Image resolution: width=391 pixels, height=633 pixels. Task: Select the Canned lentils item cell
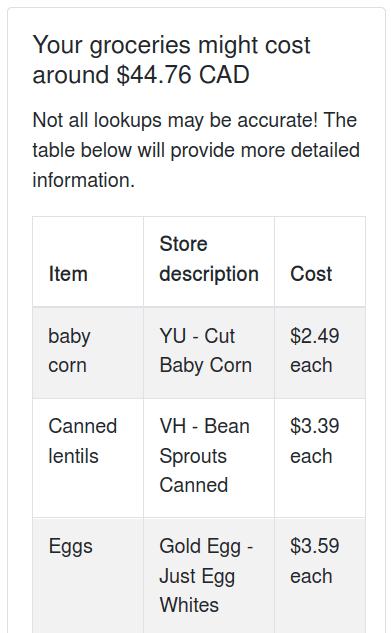click(x=88, y=458)
